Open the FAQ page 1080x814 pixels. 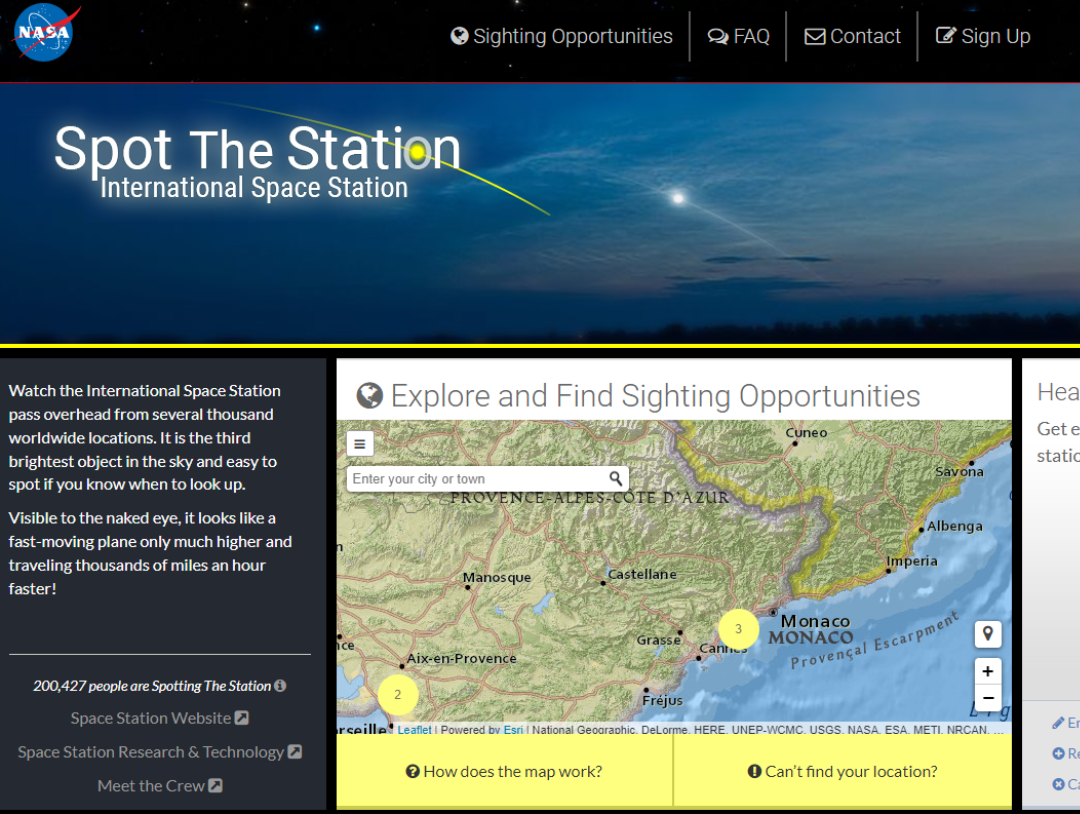[x=738, y=36]
